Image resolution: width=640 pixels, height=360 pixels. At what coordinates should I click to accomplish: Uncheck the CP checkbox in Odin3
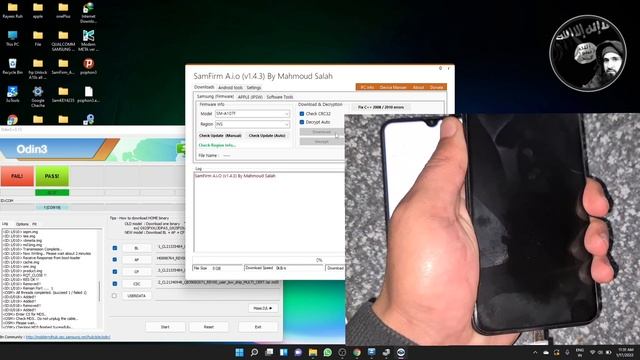click(115, 271)
